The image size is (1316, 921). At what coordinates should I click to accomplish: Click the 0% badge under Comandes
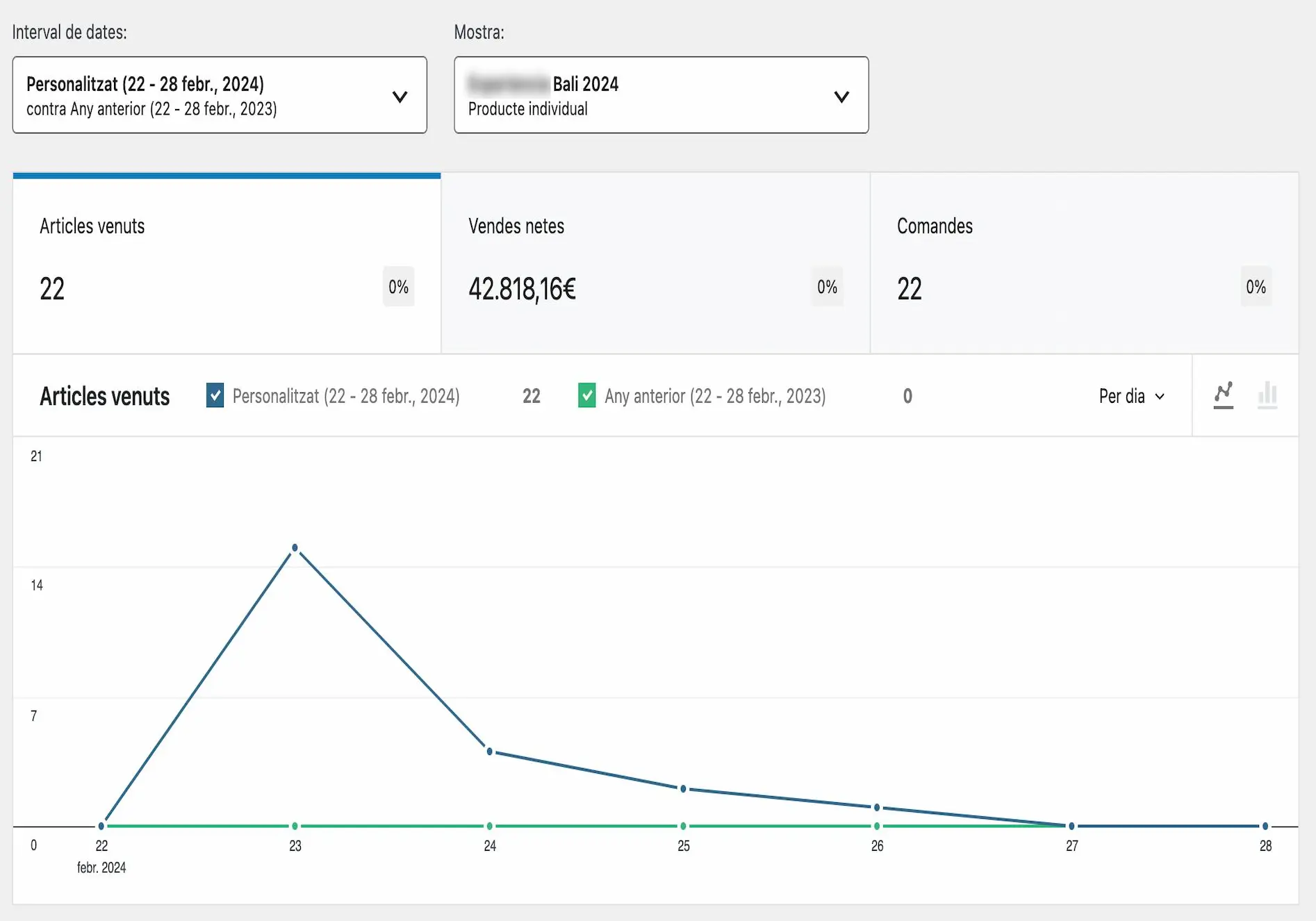click(1256, 287)
